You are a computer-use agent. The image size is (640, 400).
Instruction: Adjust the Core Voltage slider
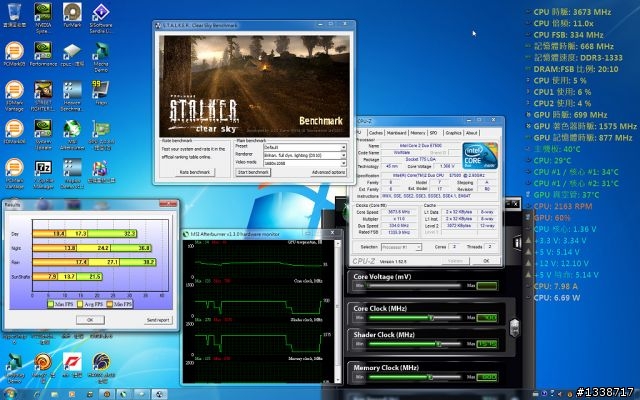(x=413, y=285)
